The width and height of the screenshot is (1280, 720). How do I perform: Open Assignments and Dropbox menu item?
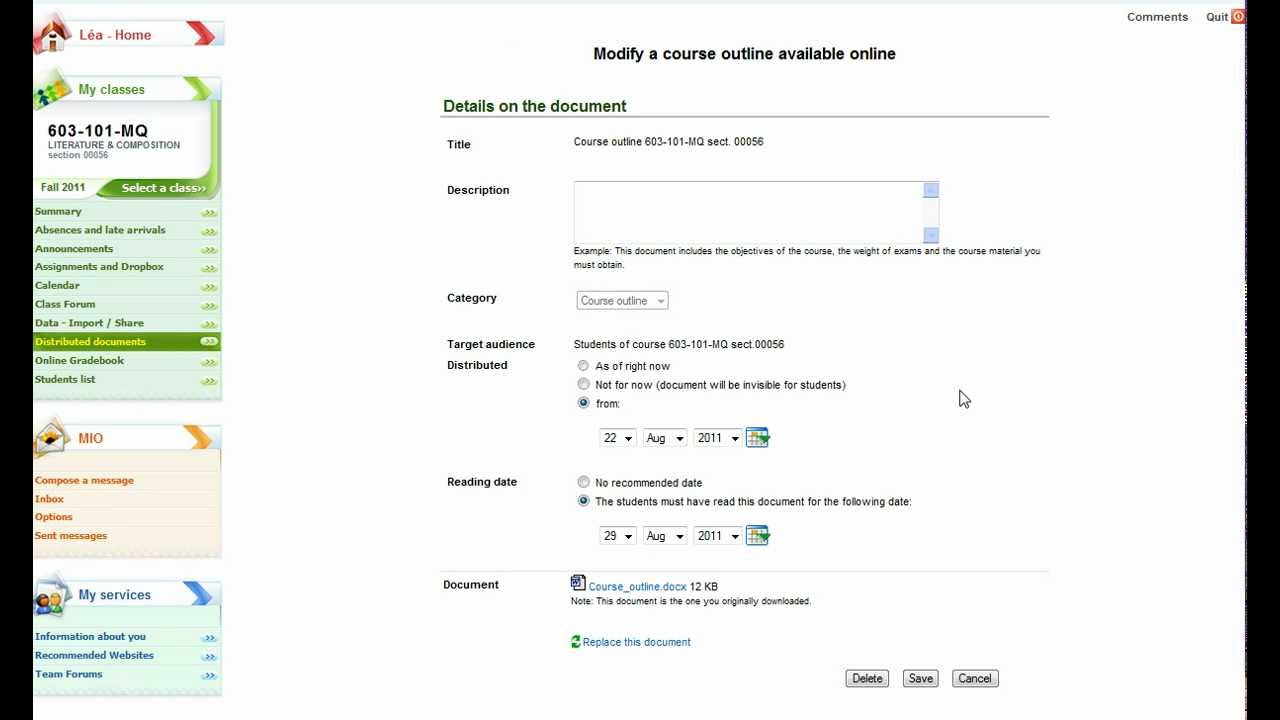click(99, 267)
